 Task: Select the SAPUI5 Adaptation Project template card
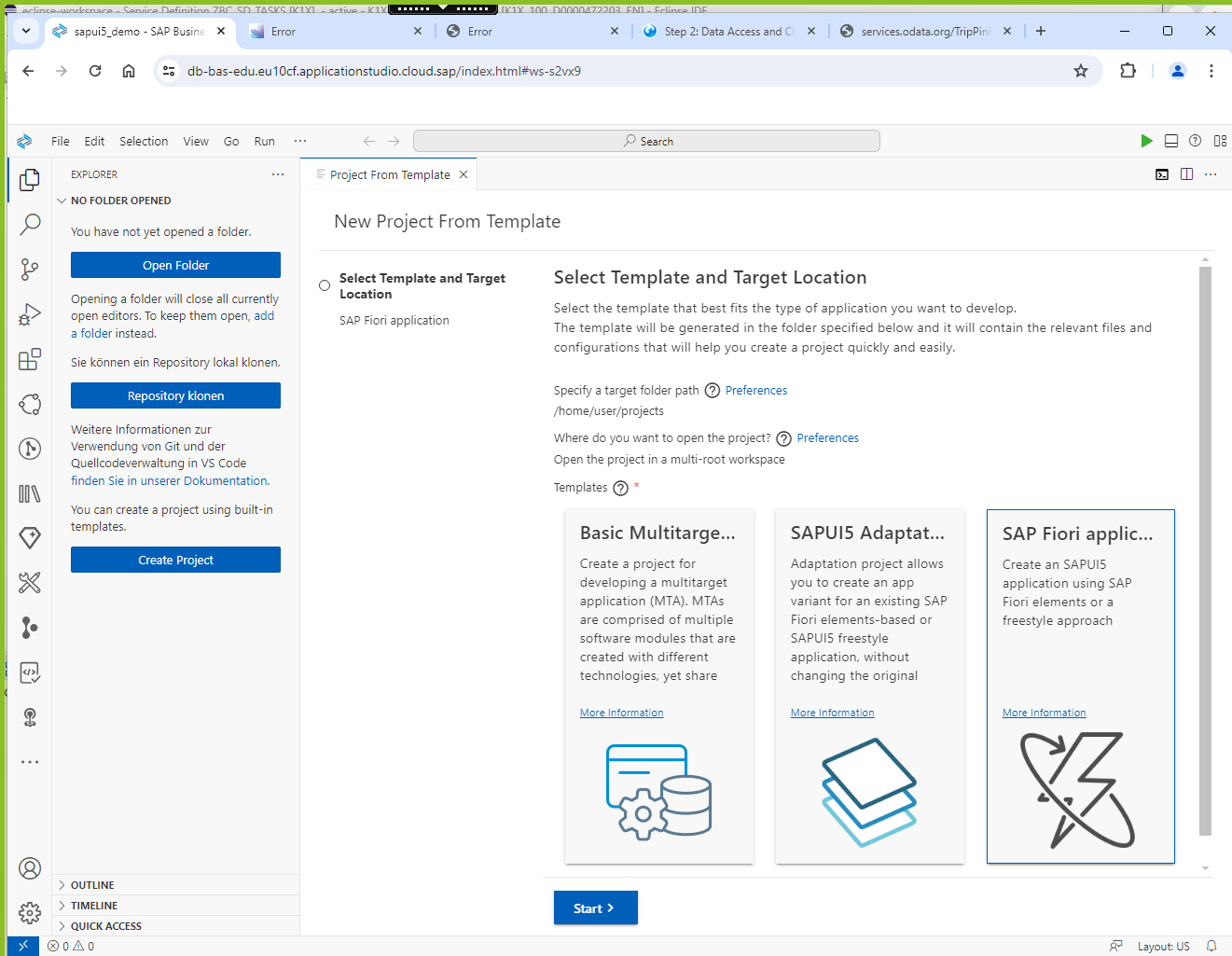(x=870, y=686)
